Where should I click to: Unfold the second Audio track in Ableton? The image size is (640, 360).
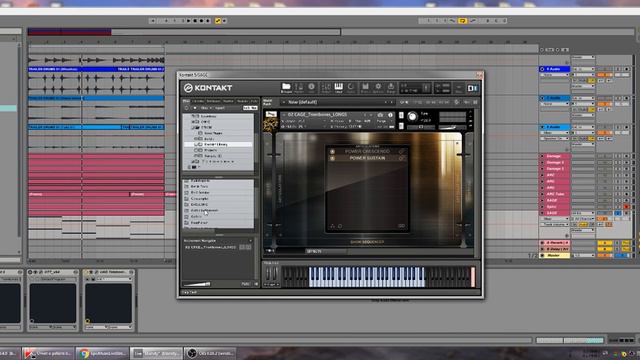542,98
